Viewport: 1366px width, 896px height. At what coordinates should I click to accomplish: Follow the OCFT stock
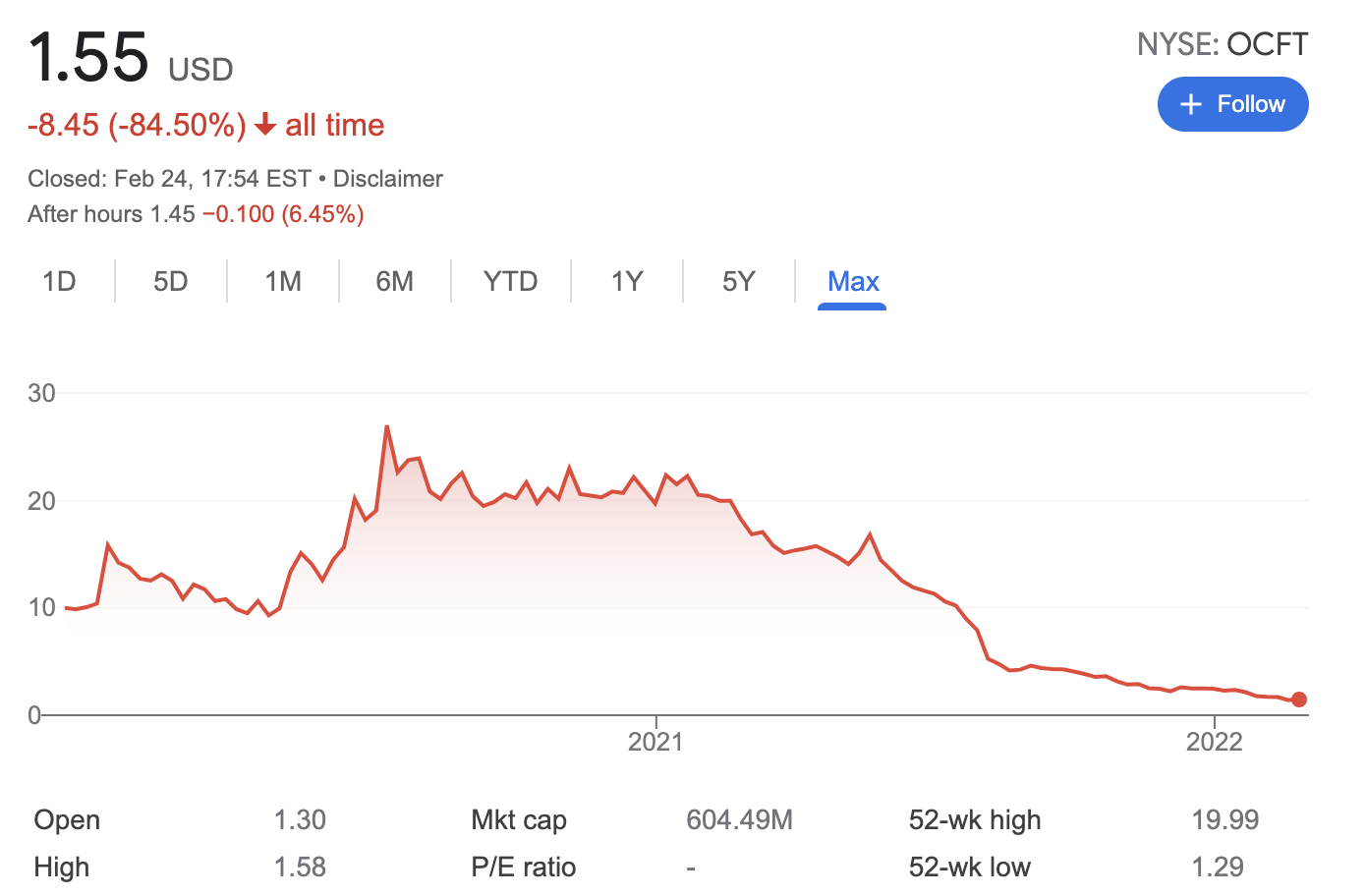pyautogui.click(x=1232, y=104)
